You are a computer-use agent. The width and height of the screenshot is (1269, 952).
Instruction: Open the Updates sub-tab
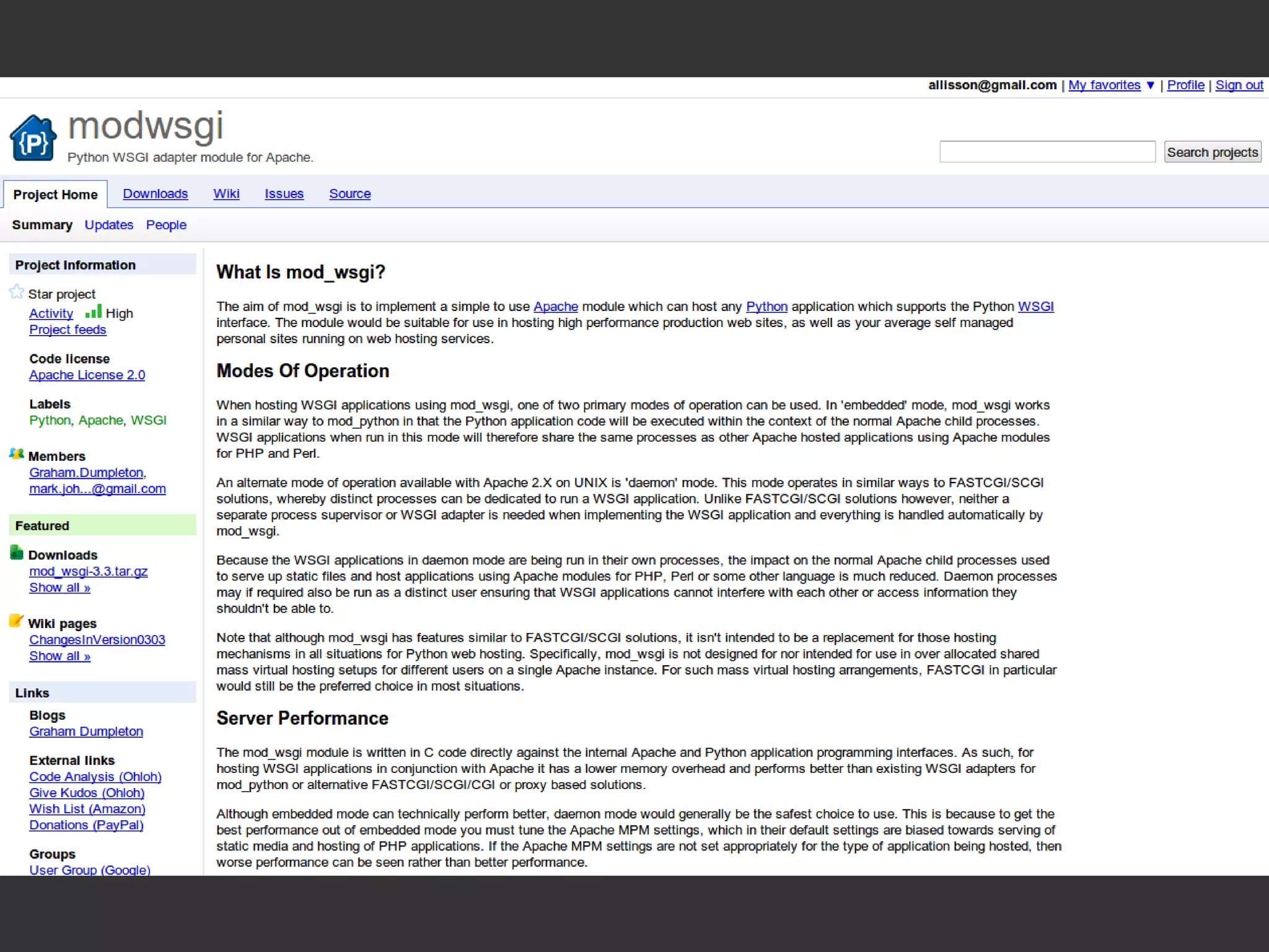pyautogui.click(x=108, y=225)
